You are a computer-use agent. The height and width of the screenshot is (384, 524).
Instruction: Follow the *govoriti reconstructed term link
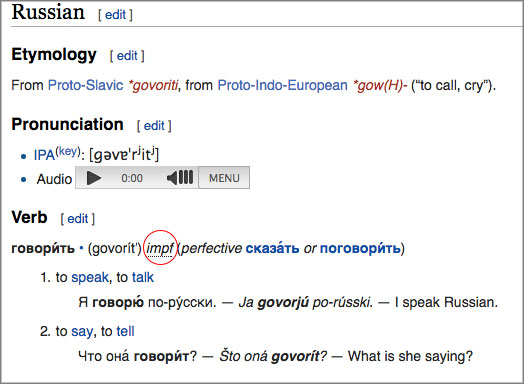(x=154, y=86)
